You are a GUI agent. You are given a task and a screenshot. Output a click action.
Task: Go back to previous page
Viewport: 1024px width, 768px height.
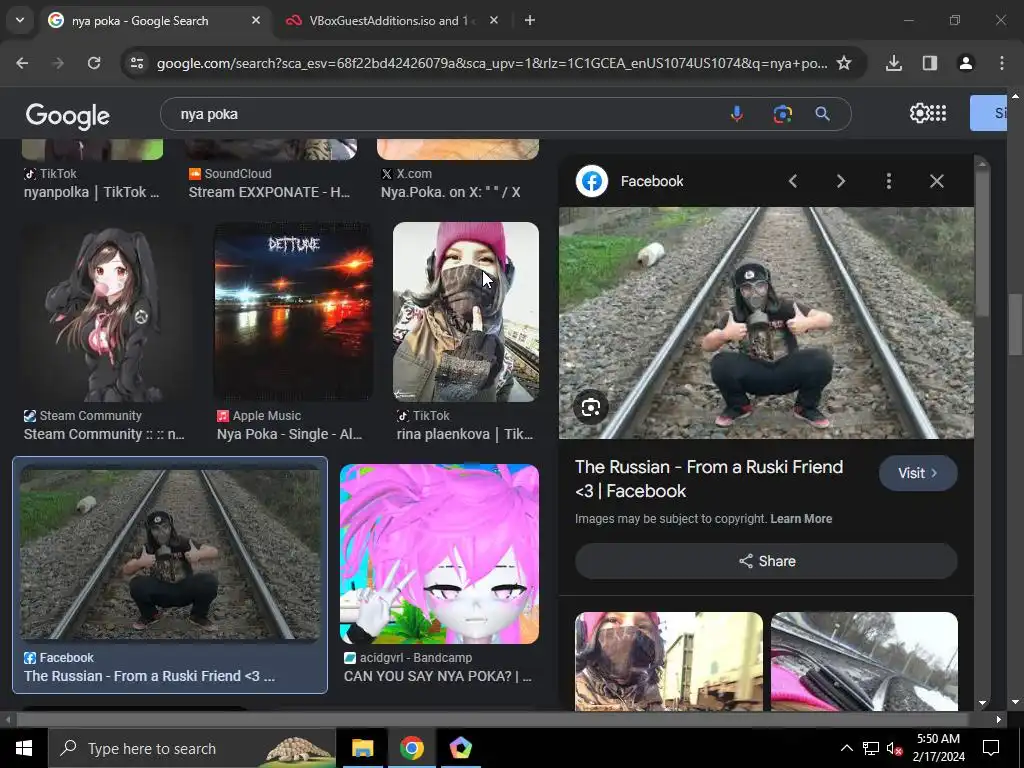click(x=22, y=63)
